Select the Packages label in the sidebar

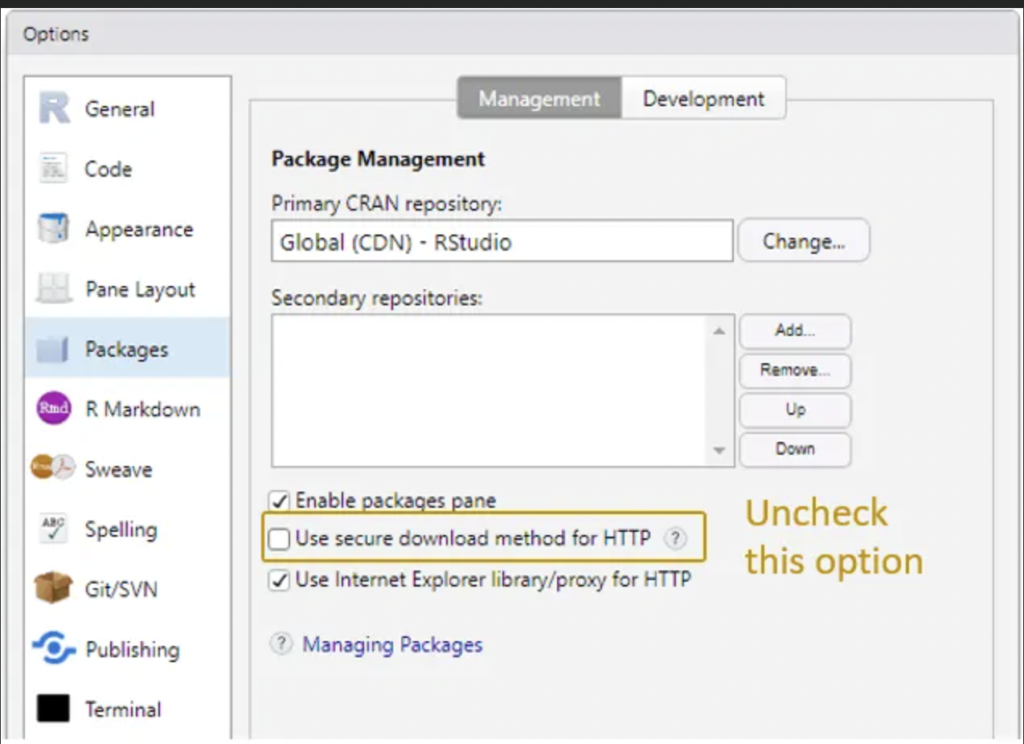[127, 349]
